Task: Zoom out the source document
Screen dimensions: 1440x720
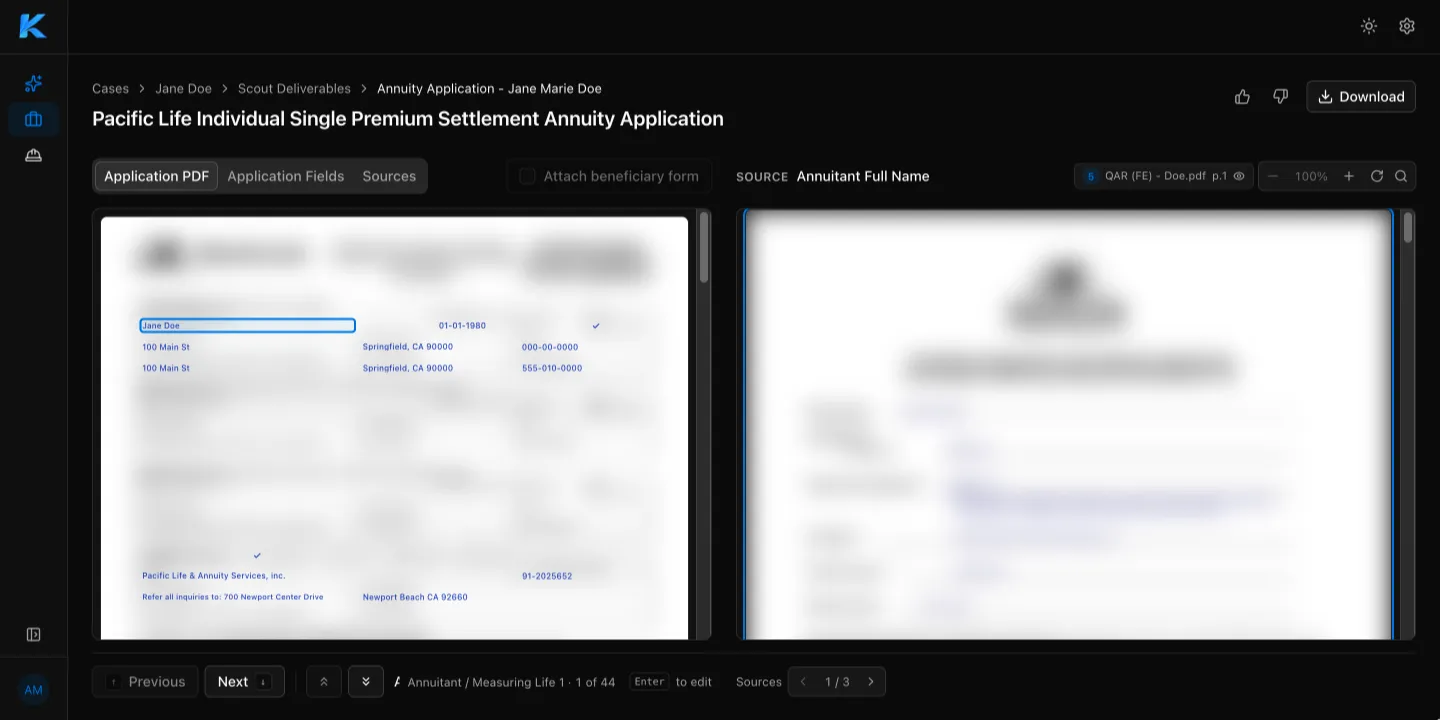Action: (1273, 176)
